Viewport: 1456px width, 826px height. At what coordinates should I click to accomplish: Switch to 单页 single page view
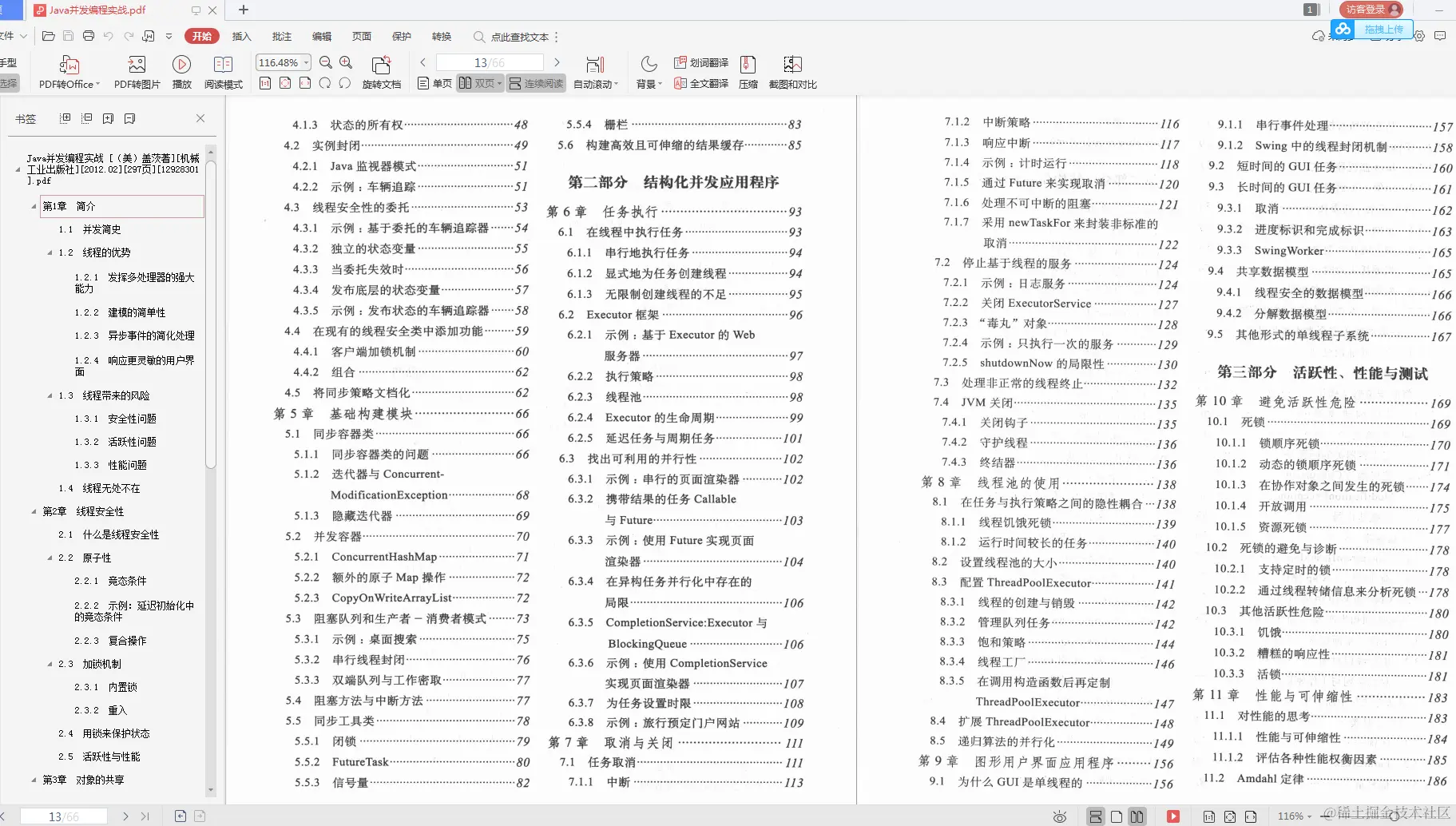coord(432,82)
